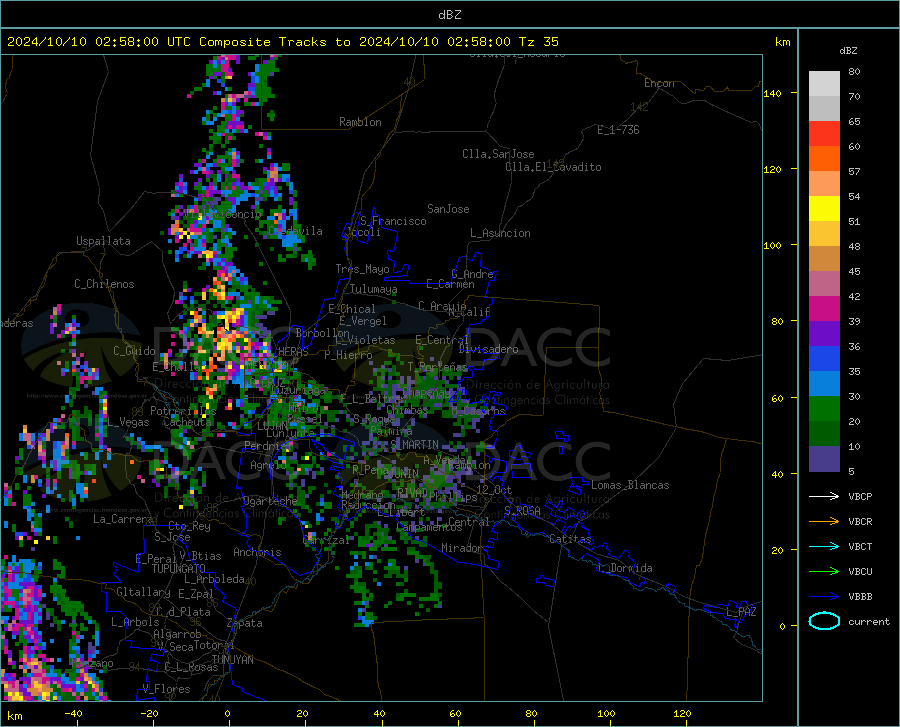
Task: Click the L_Vegas place label
Action: coord(129,422)
